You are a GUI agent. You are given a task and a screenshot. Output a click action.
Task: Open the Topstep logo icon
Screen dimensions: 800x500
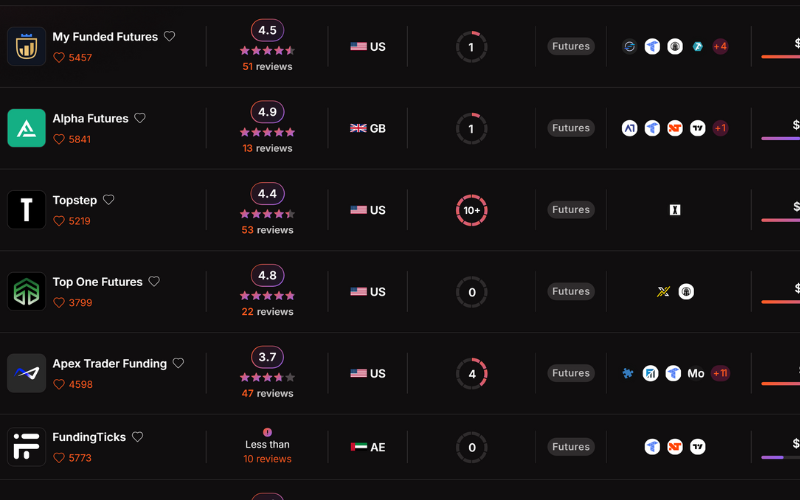[26, 210]
